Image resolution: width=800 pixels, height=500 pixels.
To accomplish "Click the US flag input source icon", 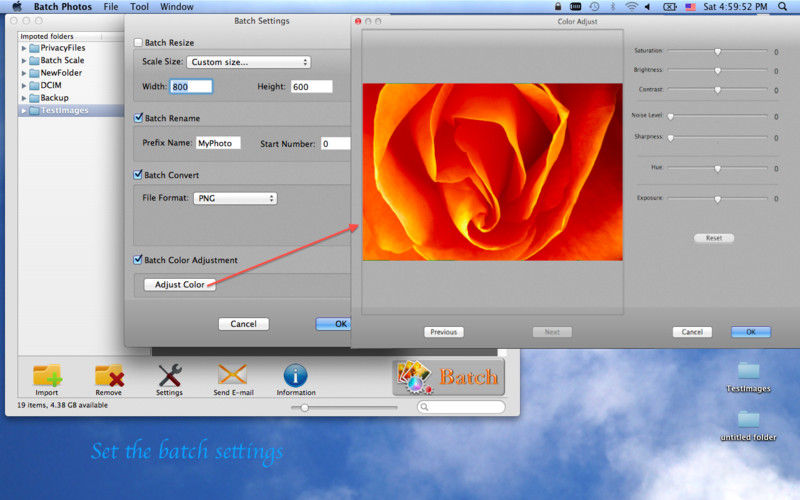I will pyautogui.click(x=690, y=7).
